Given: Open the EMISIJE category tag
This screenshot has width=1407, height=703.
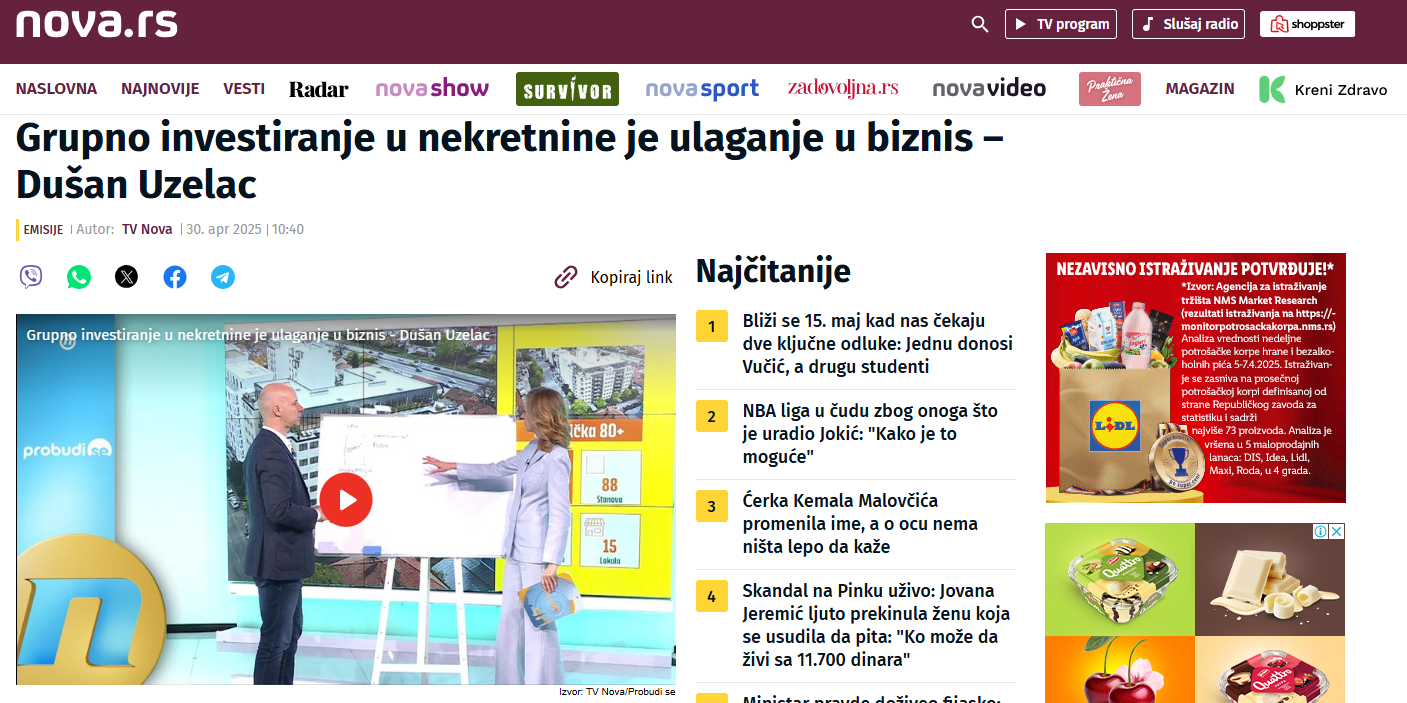Looking at the screenshot, I should click(x=43, y=230).
